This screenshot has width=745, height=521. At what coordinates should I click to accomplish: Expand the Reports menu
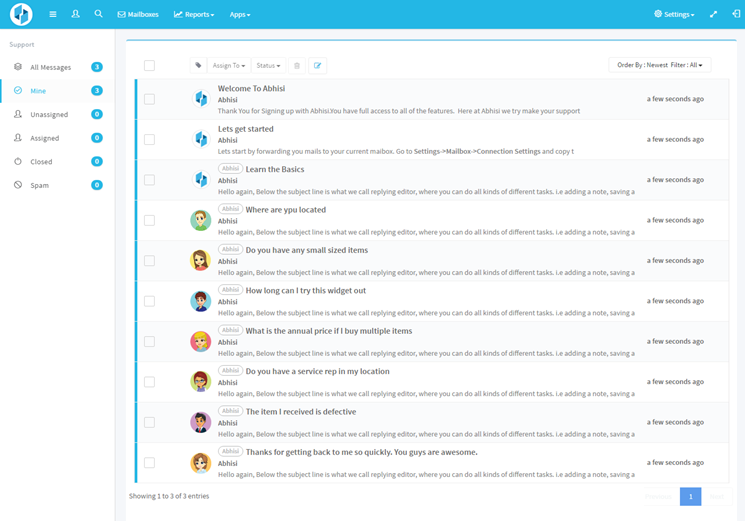click(194, 14)
